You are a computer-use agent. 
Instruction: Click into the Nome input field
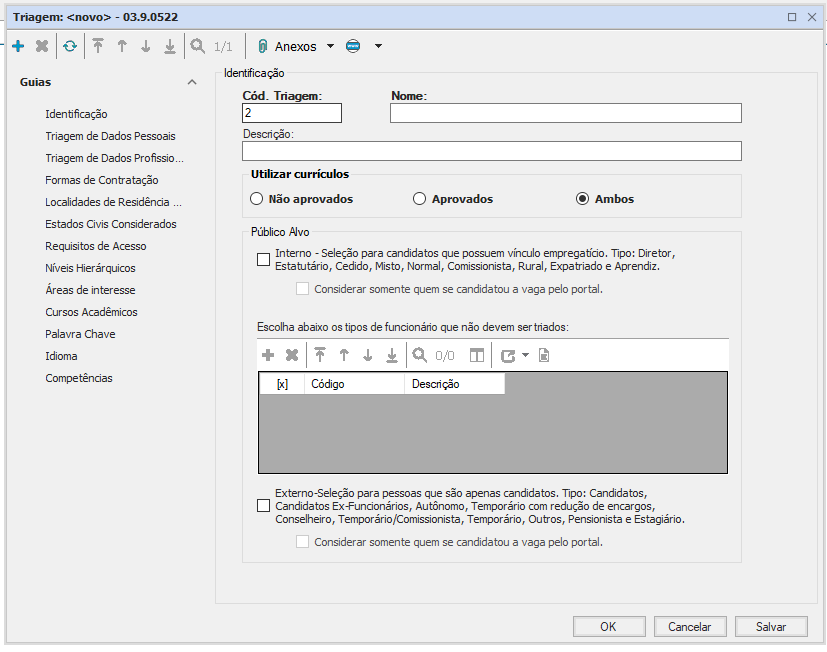tap(565, 113)
